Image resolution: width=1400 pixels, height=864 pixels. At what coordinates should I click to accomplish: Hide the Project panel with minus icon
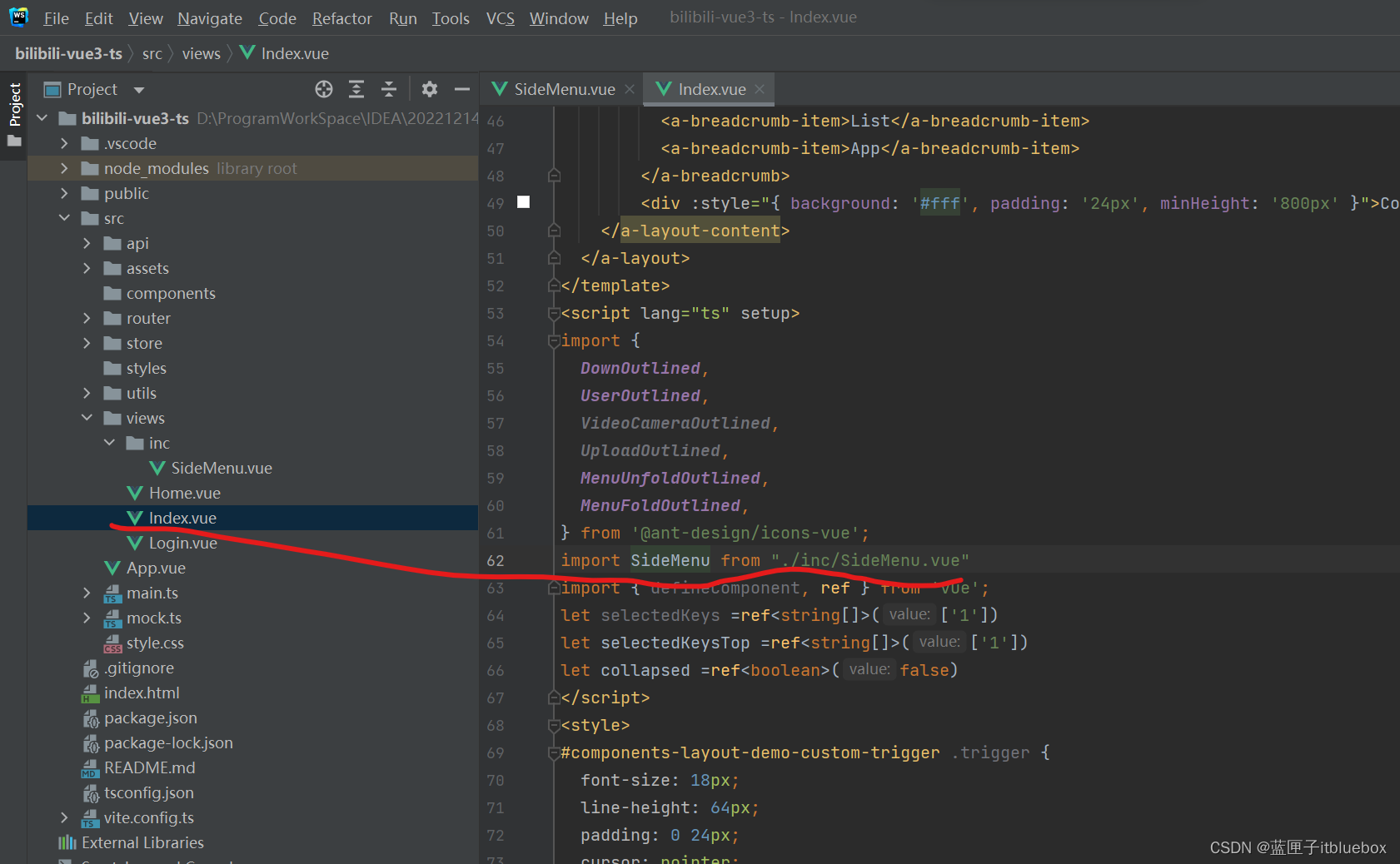tap(462, 89)
